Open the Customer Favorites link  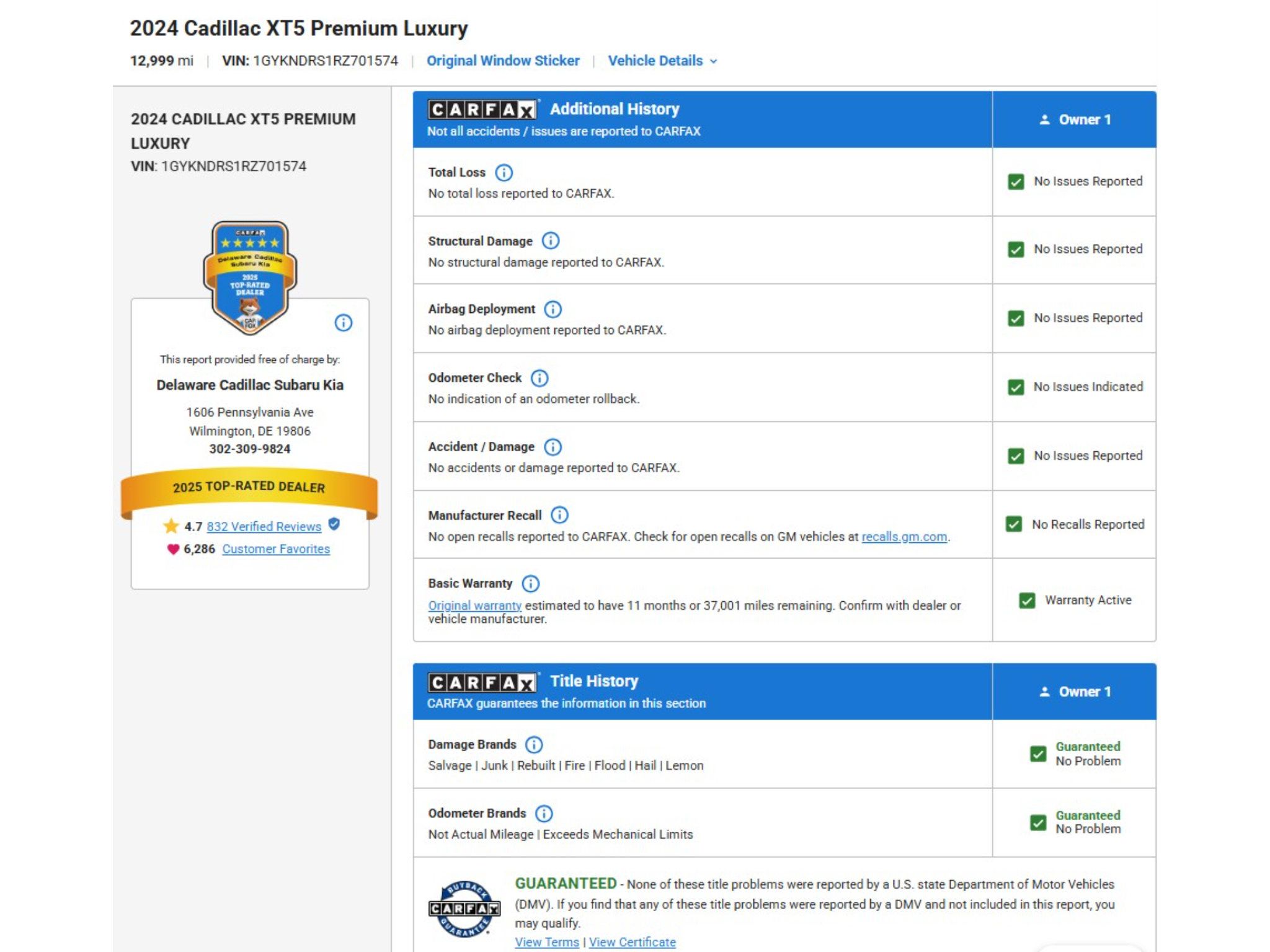click(276, 549)
